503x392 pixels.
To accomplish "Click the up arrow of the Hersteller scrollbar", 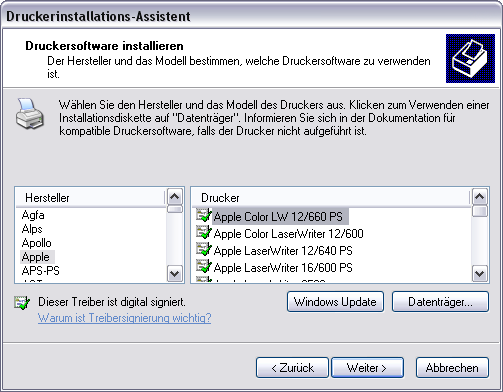I will [x=175, y=197].
